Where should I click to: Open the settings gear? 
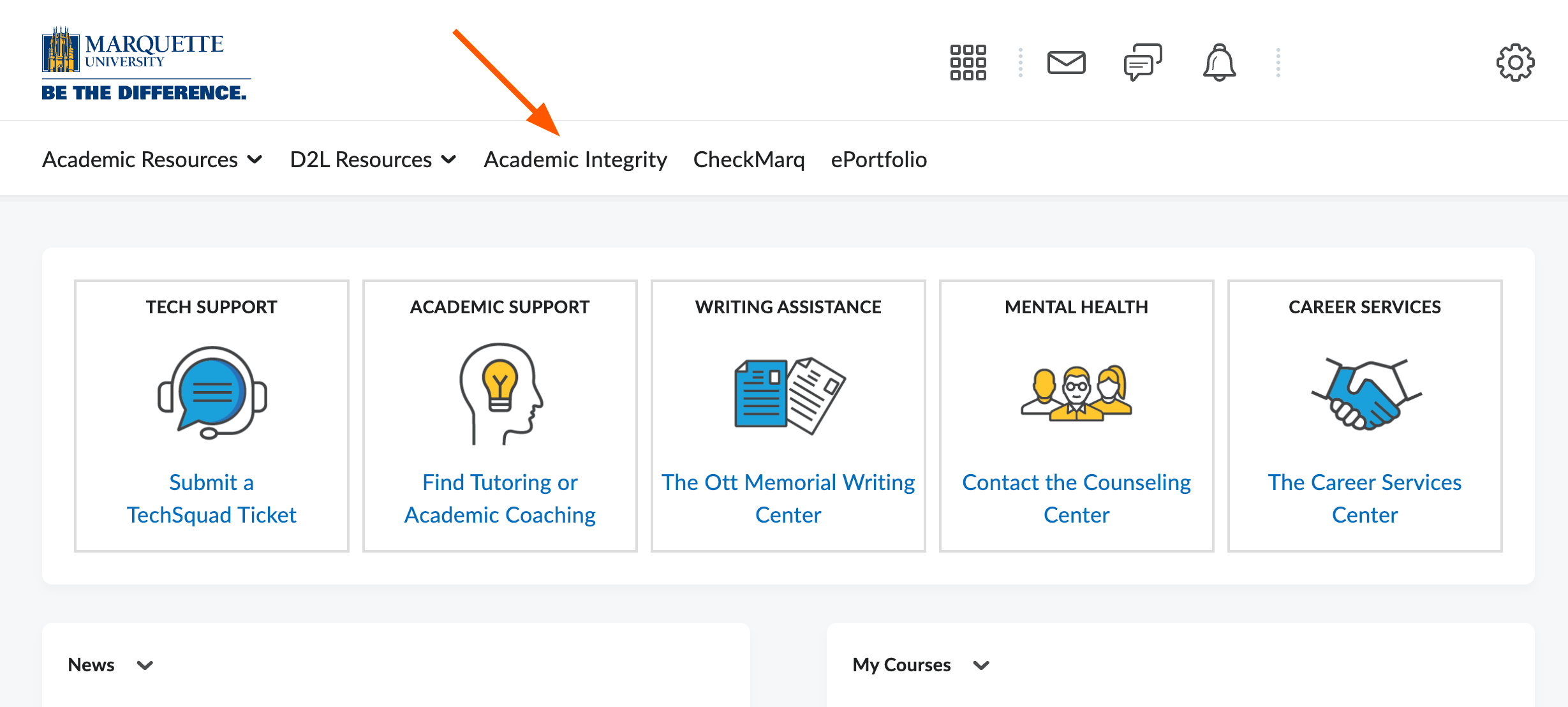pos(1515,62)
